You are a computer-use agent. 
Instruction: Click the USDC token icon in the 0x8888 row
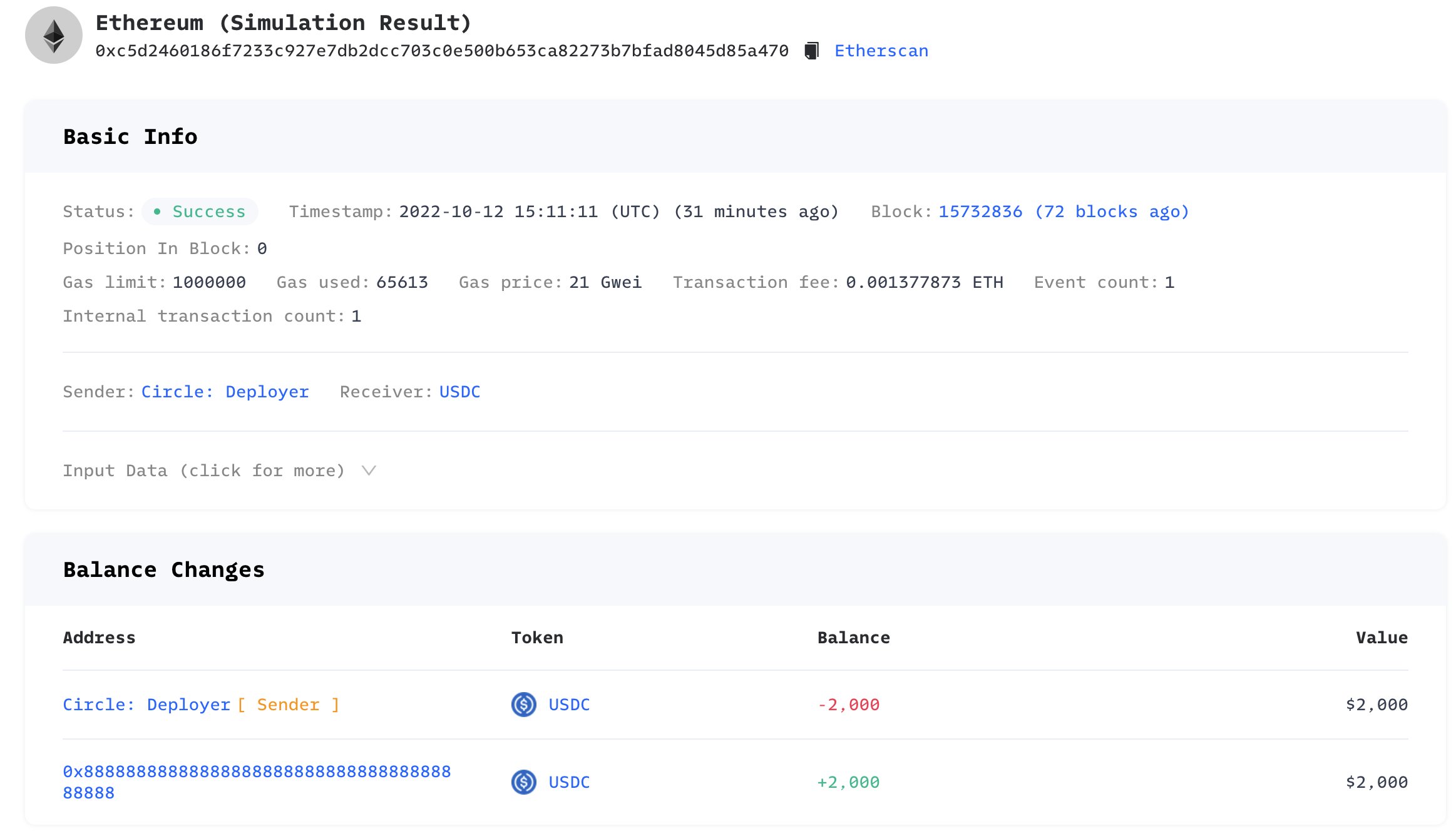click(523, 782)
